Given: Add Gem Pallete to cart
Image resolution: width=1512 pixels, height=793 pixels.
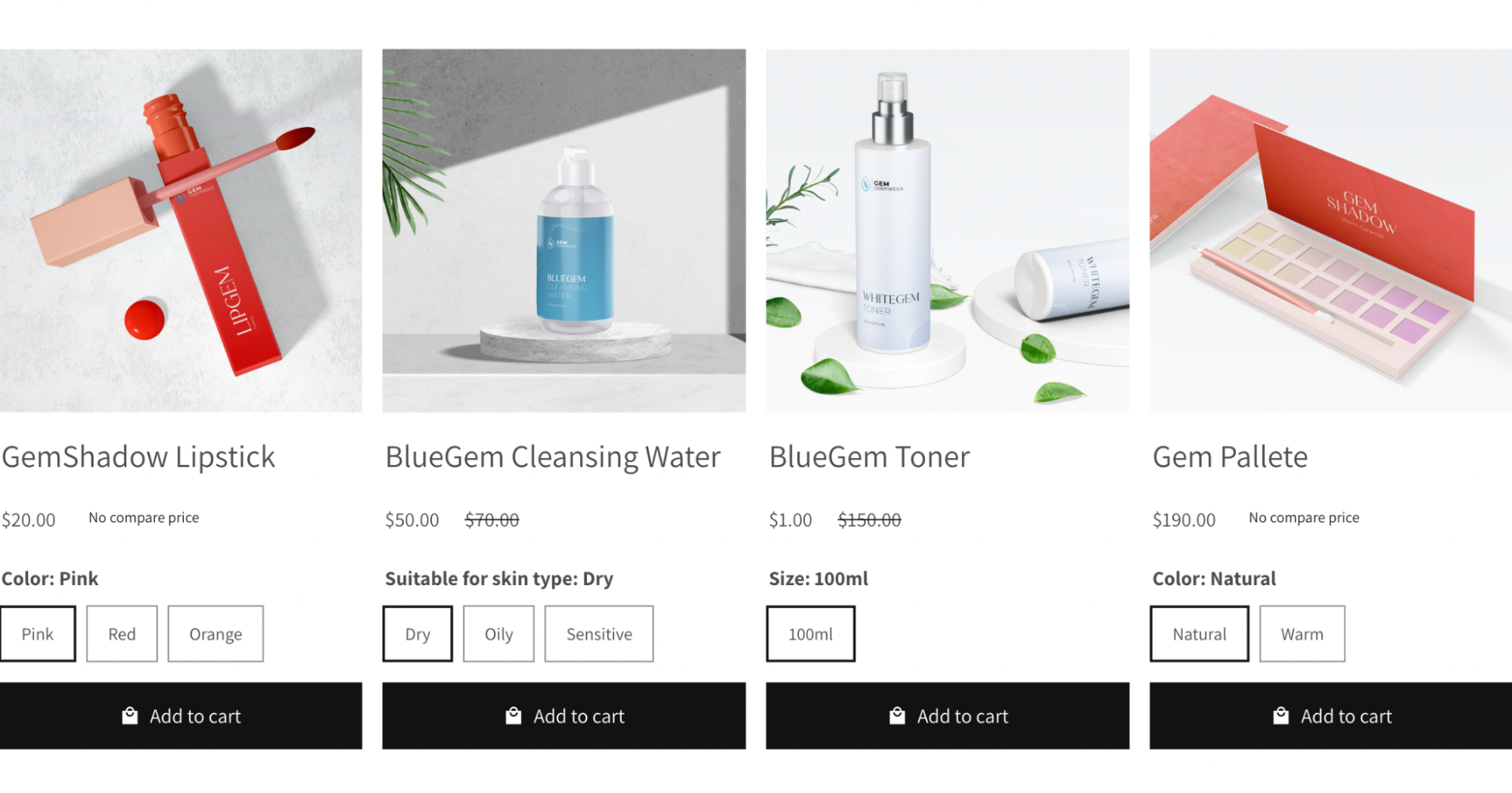Looking at the screenshot, I should (1330, 716).
